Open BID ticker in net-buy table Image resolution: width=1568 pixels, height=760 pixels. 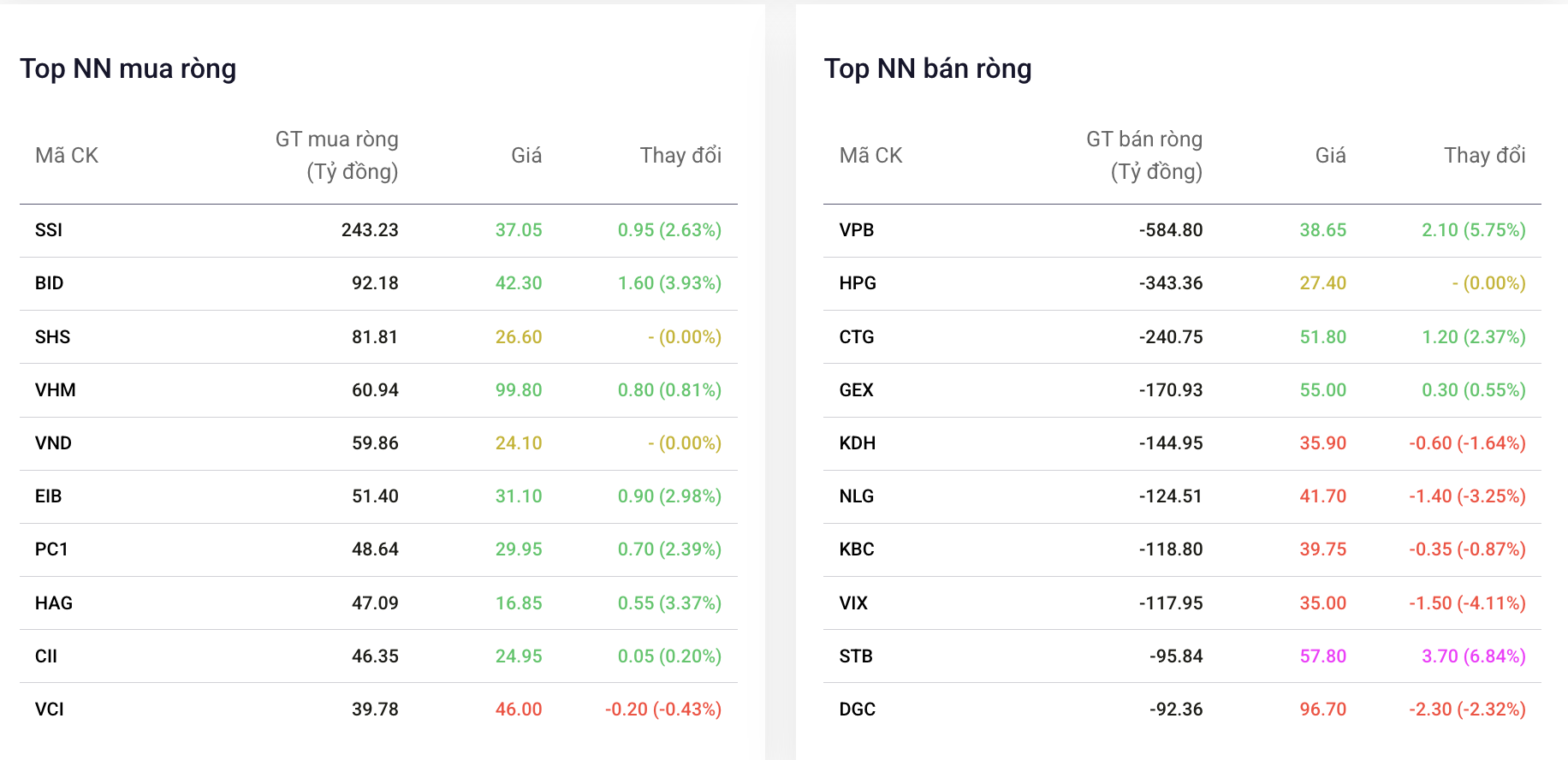(x=50, y=283)
